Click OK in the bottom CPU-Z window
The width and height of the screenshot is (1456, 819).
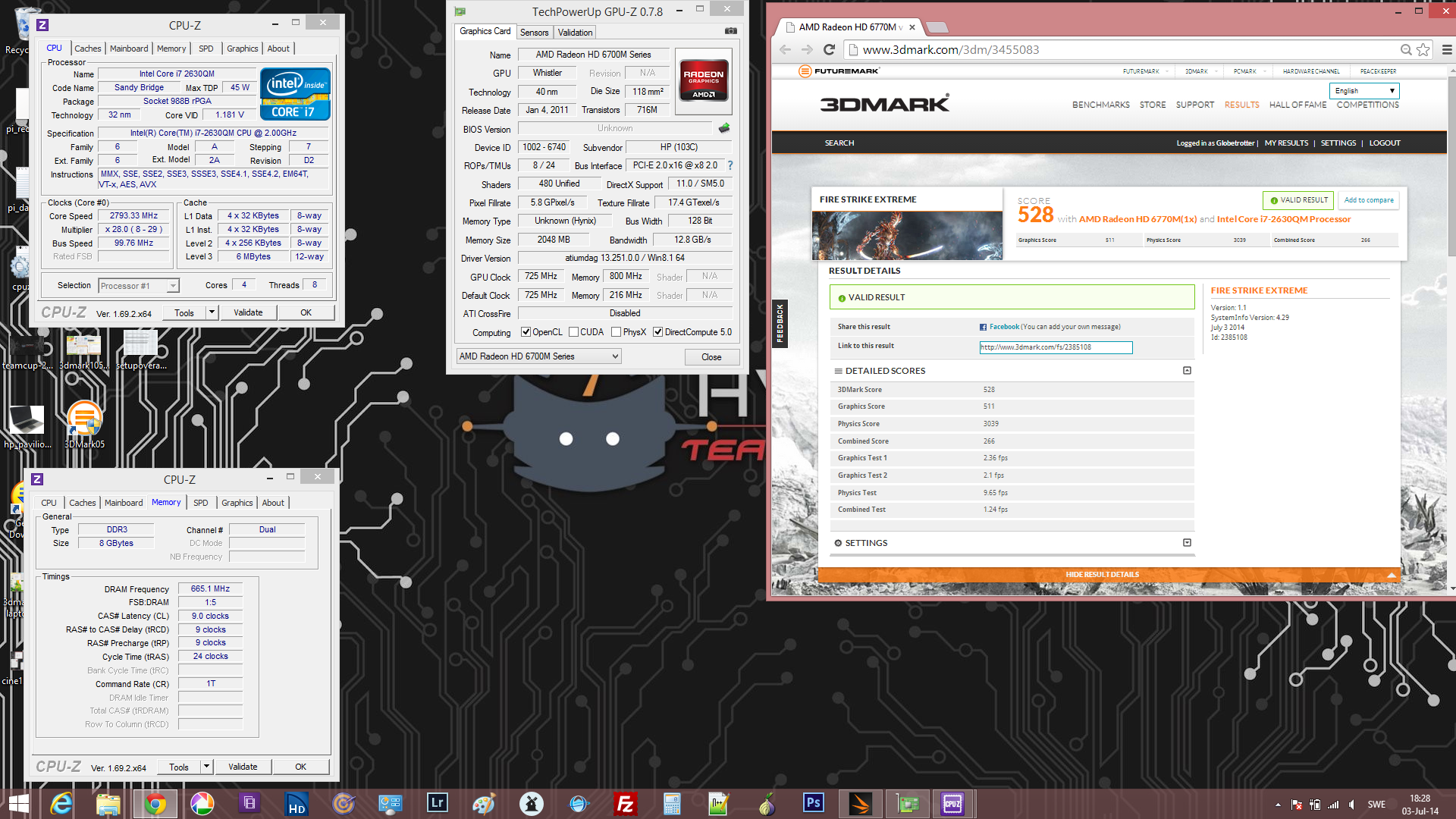tap(300, 767)
